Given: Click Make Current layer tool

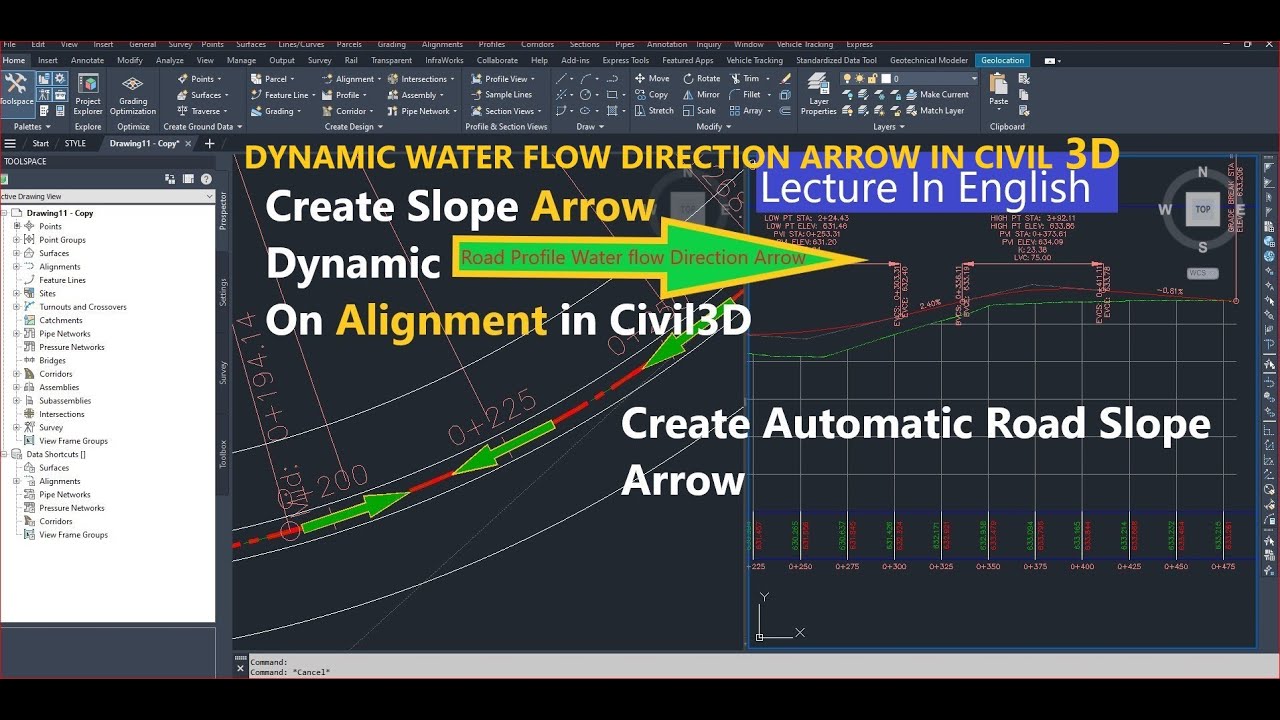Looking at the screenshot, I should pos(936,95).
